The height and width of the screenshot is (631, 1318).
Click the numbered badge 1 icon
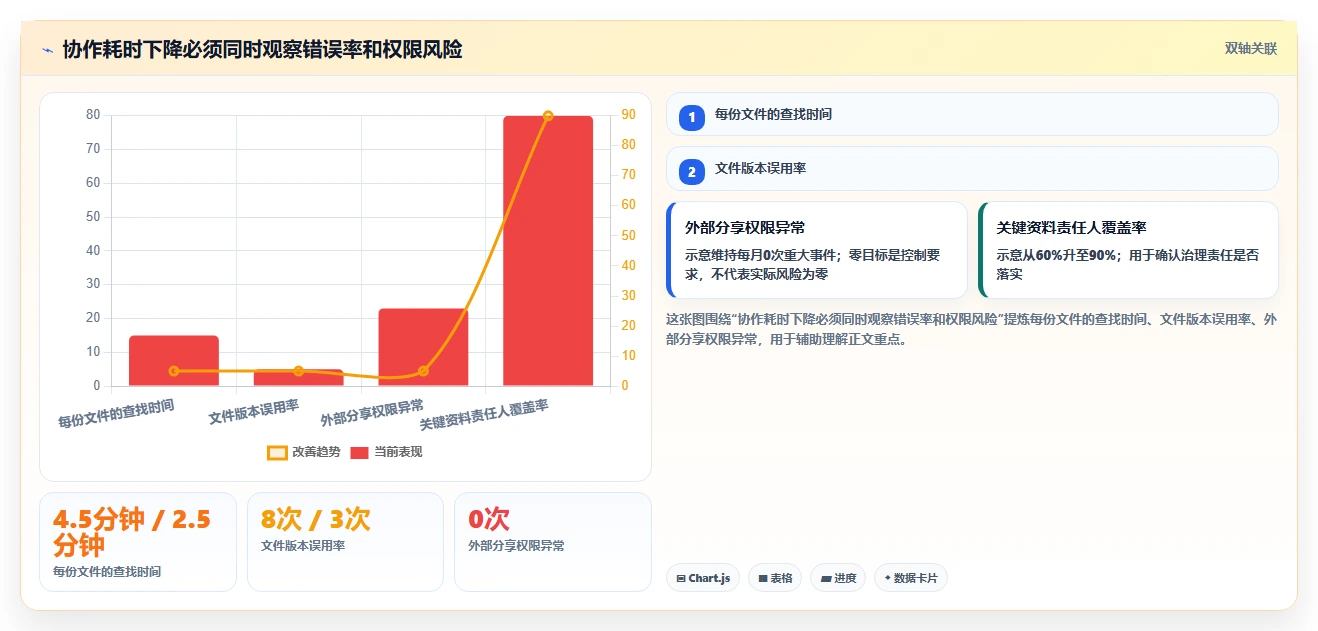point(692,118)
